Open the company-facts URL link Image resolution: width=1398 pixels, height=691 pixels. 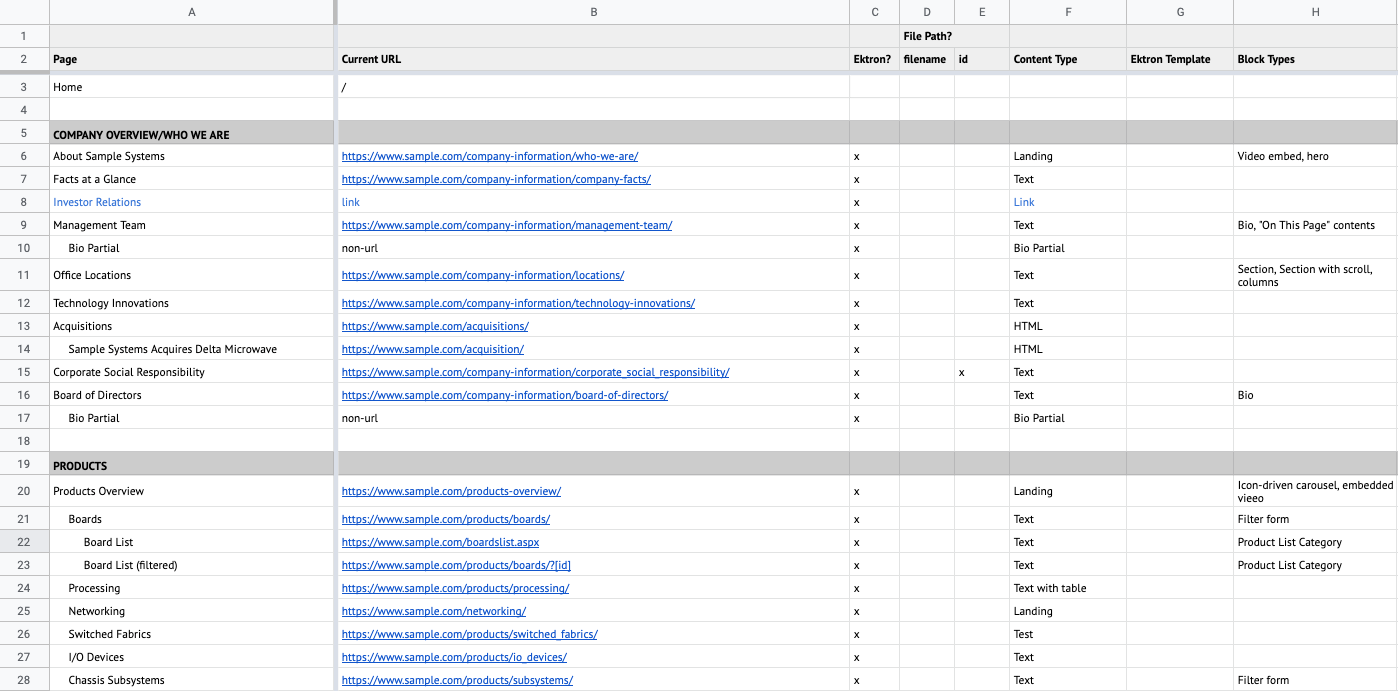[x=496, y=179]
